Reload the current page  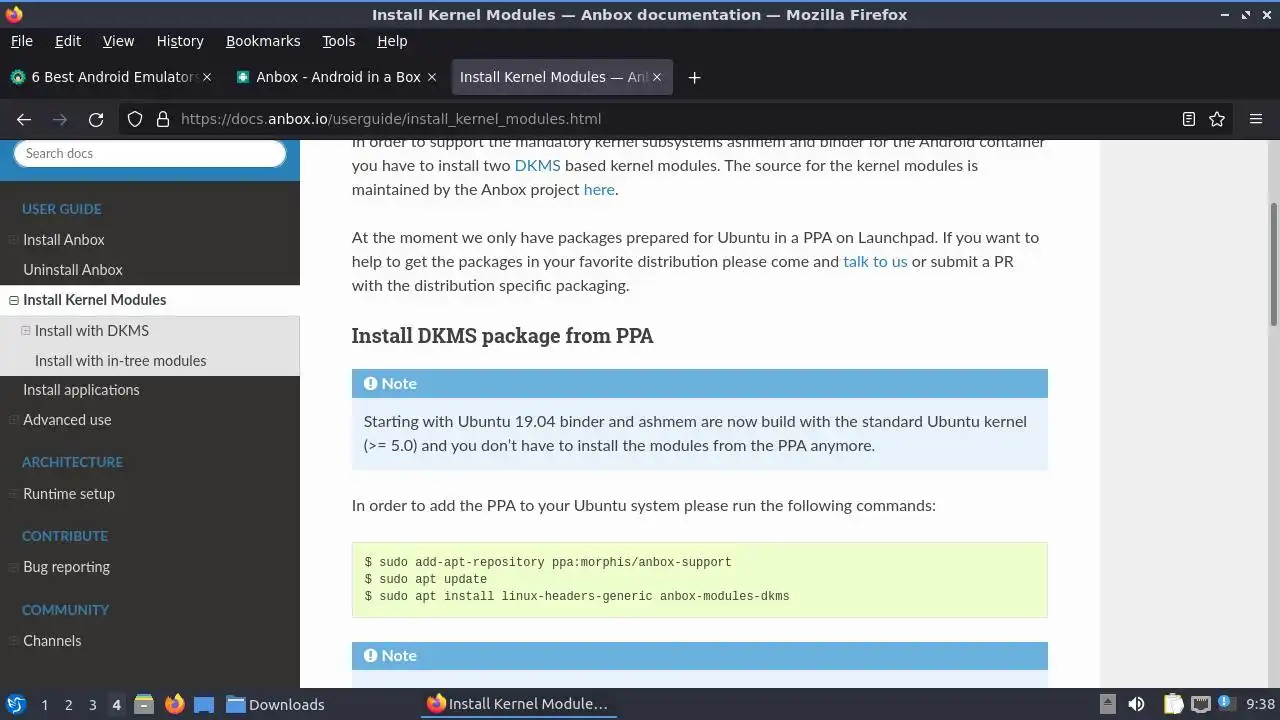pyautogui.click(x=96, y=119)
